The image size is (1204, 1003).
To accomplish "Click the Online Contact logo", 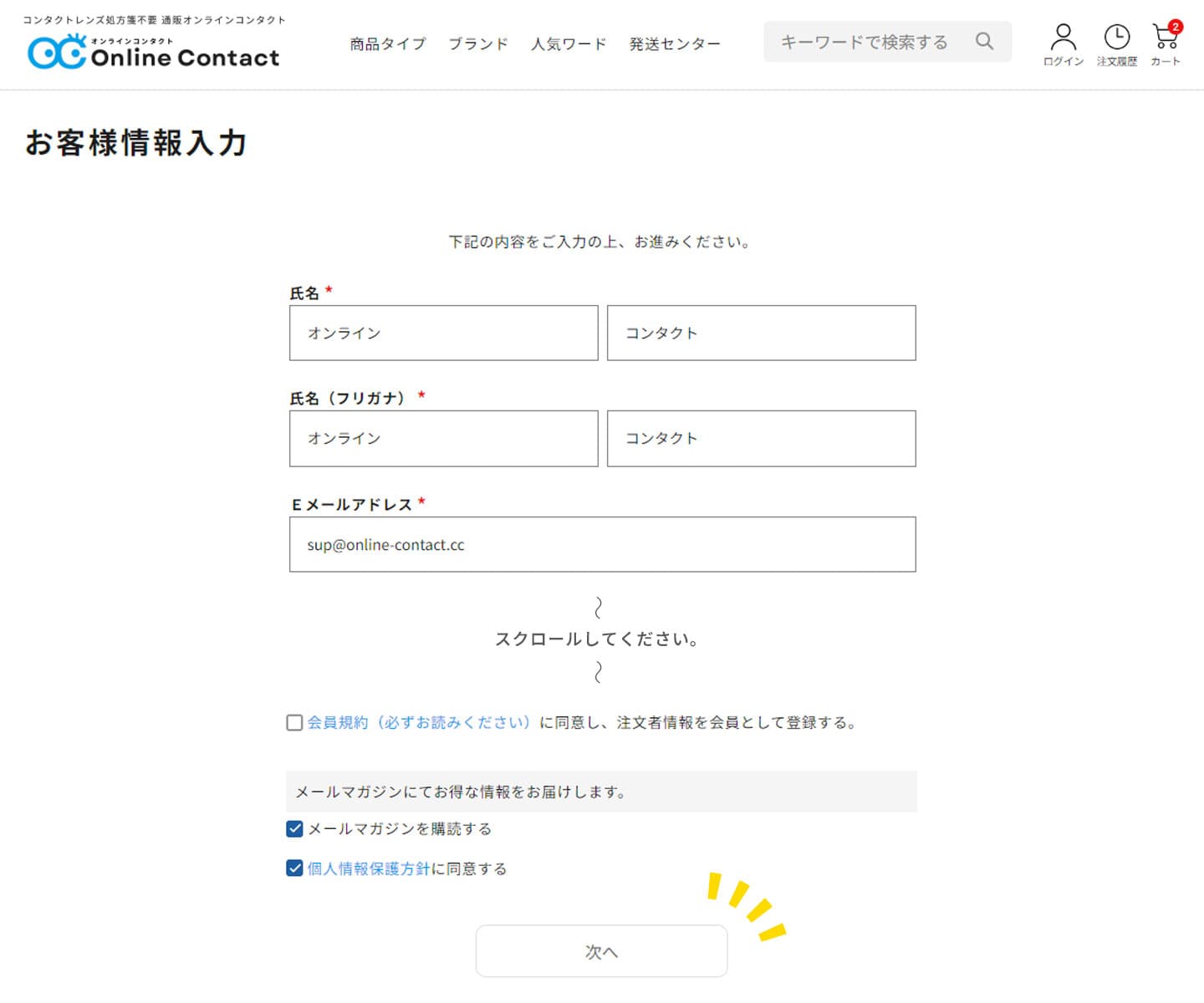I will pos(154,52).
